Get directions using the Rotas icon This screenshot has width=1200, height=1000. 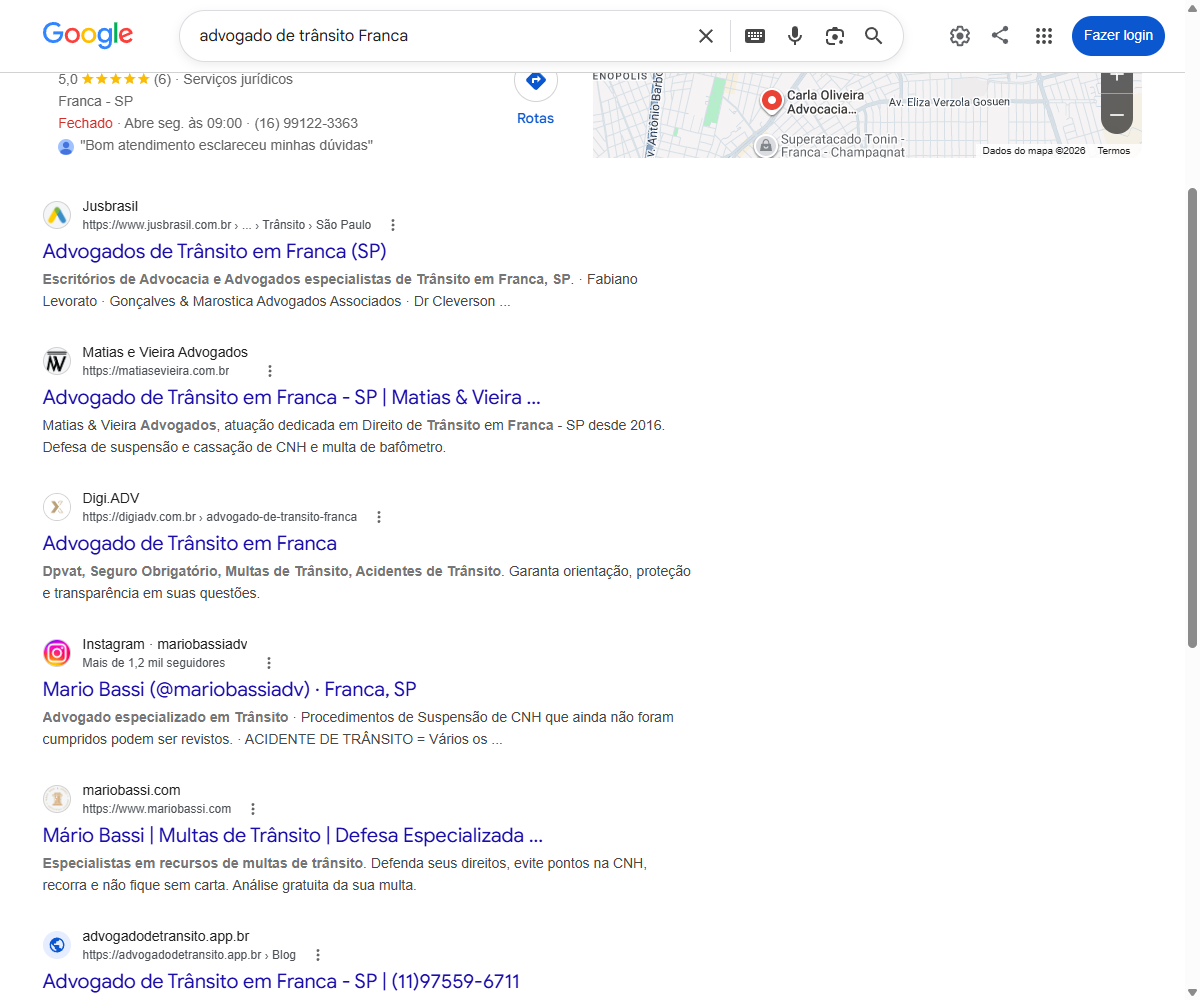pos(536,80)
